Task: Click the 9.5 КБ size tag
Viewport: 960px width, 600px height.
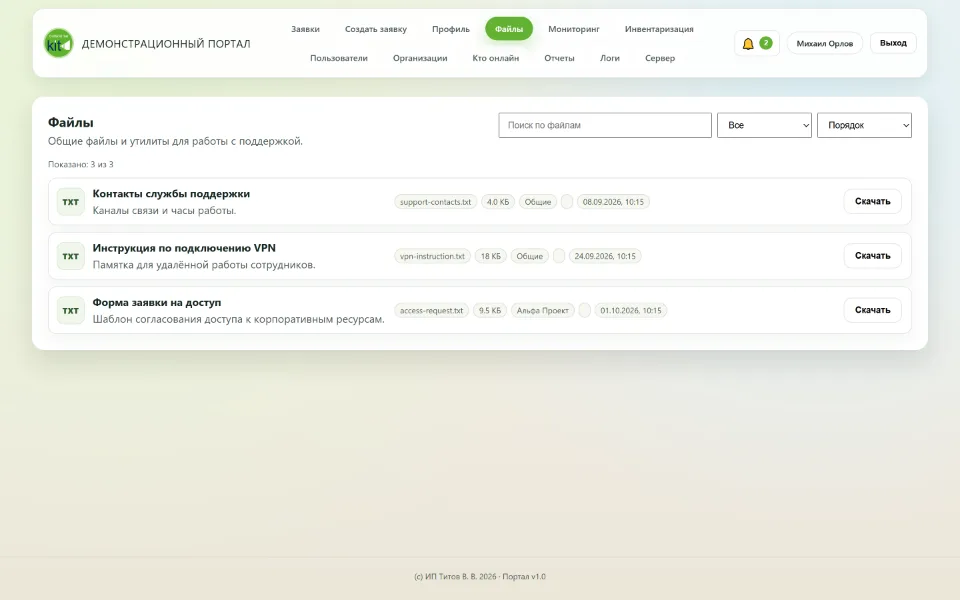Action: 490,311
